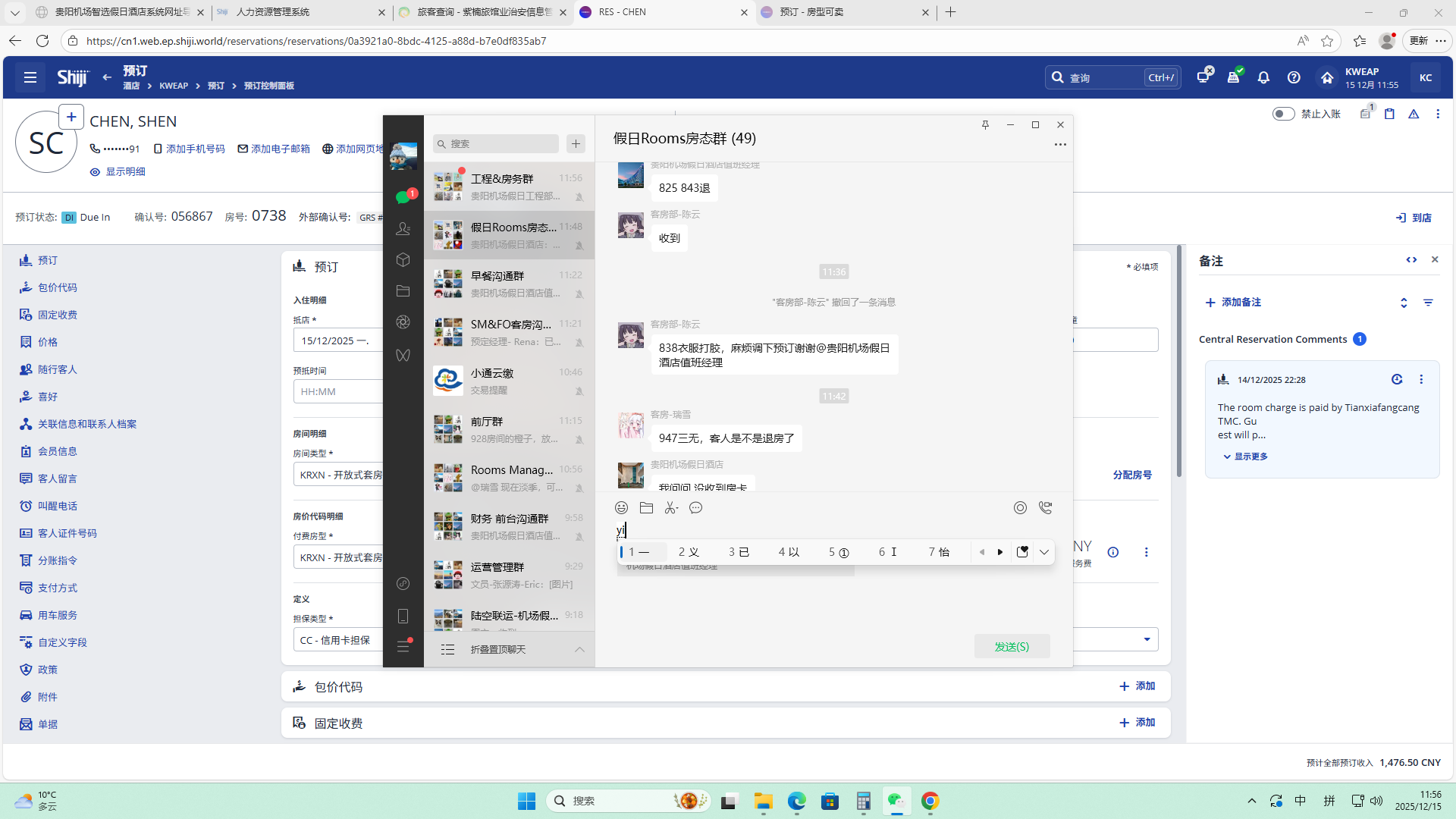The image size is (1456, 819).
Task: Click the screenshot scissors icon
Action: click(x=671, y=508)
